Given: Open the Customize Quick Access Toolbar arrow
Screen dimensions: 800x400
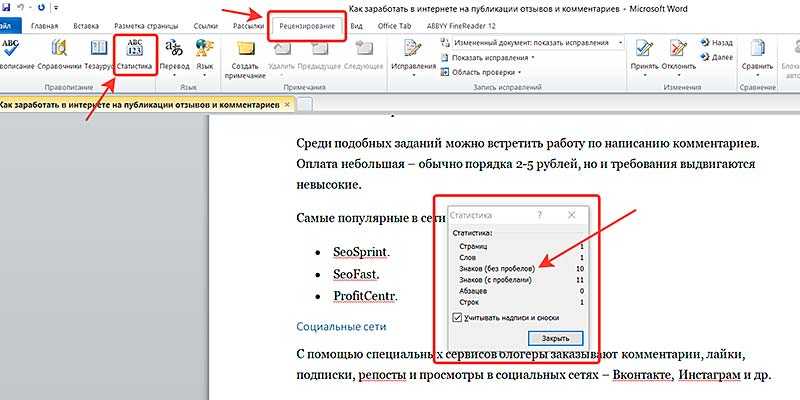Looking at the screenshot, I should coord(56,9).
